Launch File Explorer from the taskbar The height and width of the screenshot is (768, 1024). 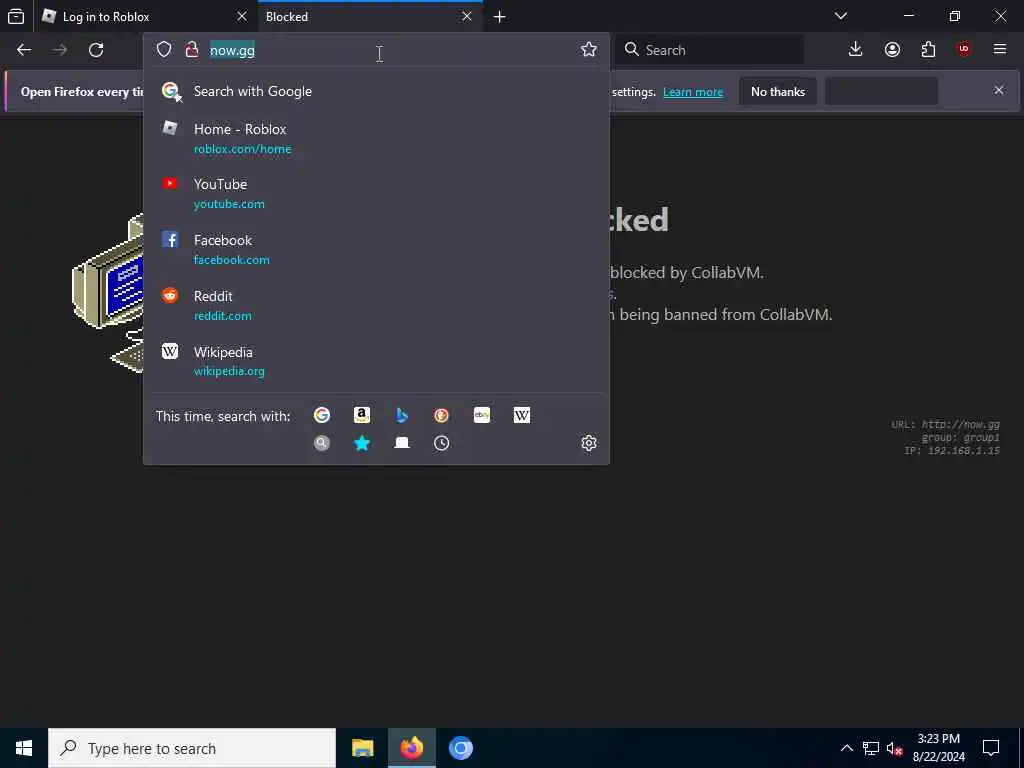pyautogui.click(x=362, y=748)
